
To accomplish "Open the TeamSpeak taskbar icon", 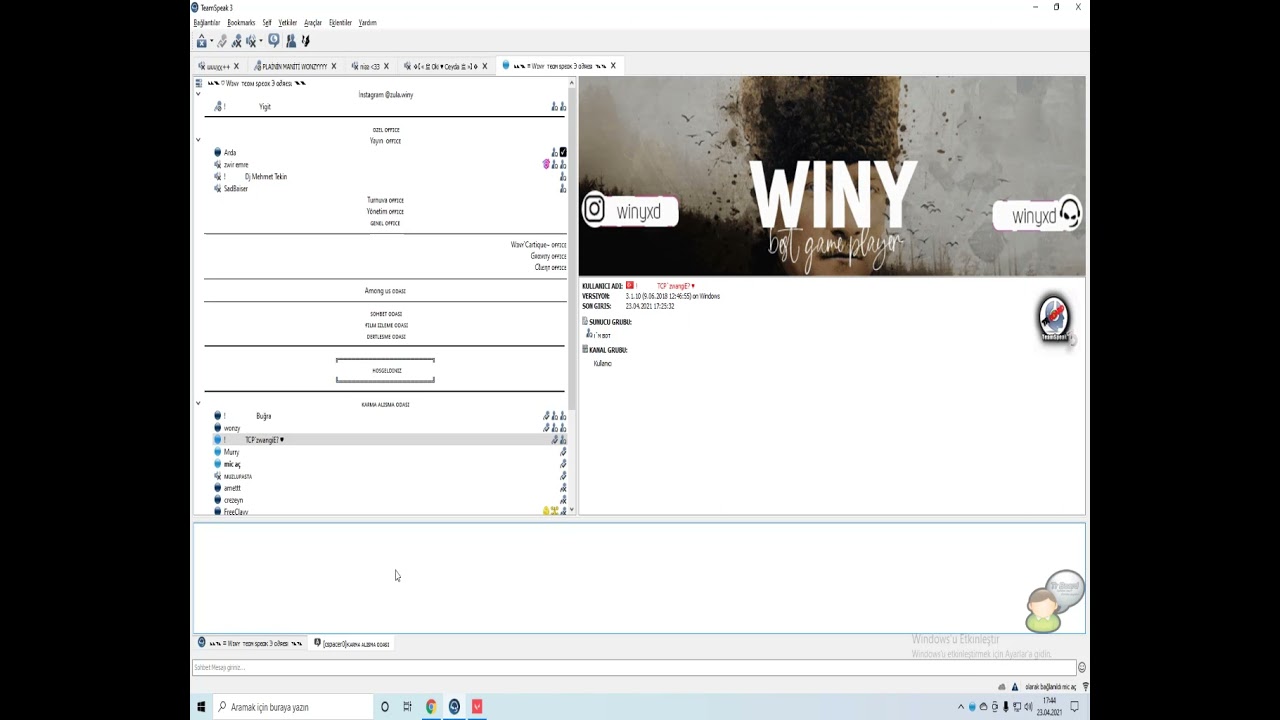I will click(454, 707).
